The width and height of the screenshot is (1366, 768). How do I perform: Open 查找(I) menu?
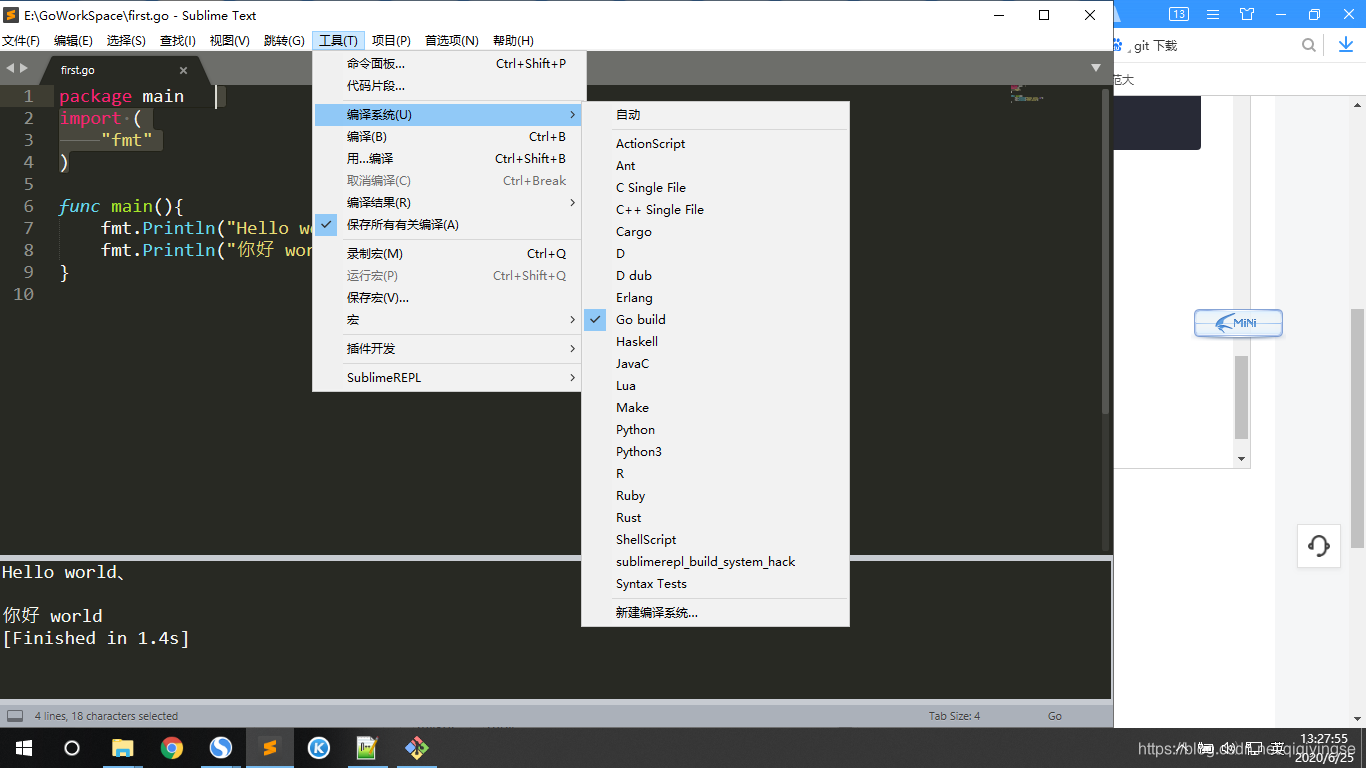178,41
